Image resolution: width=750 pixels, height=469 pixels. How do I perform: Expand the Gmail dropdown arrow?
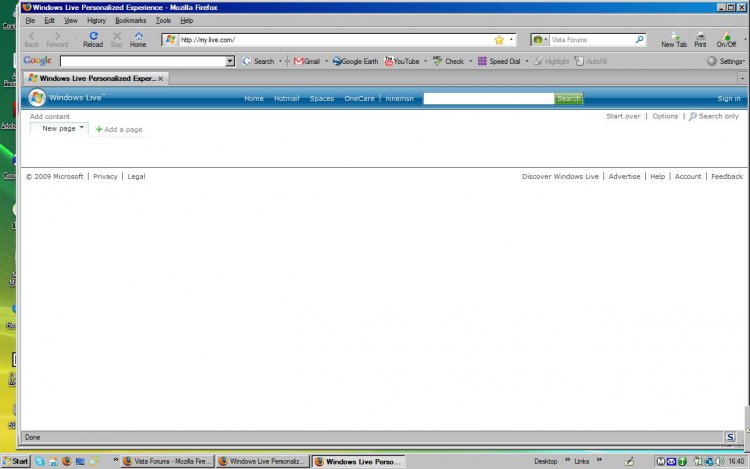click(x=327, y=61)
